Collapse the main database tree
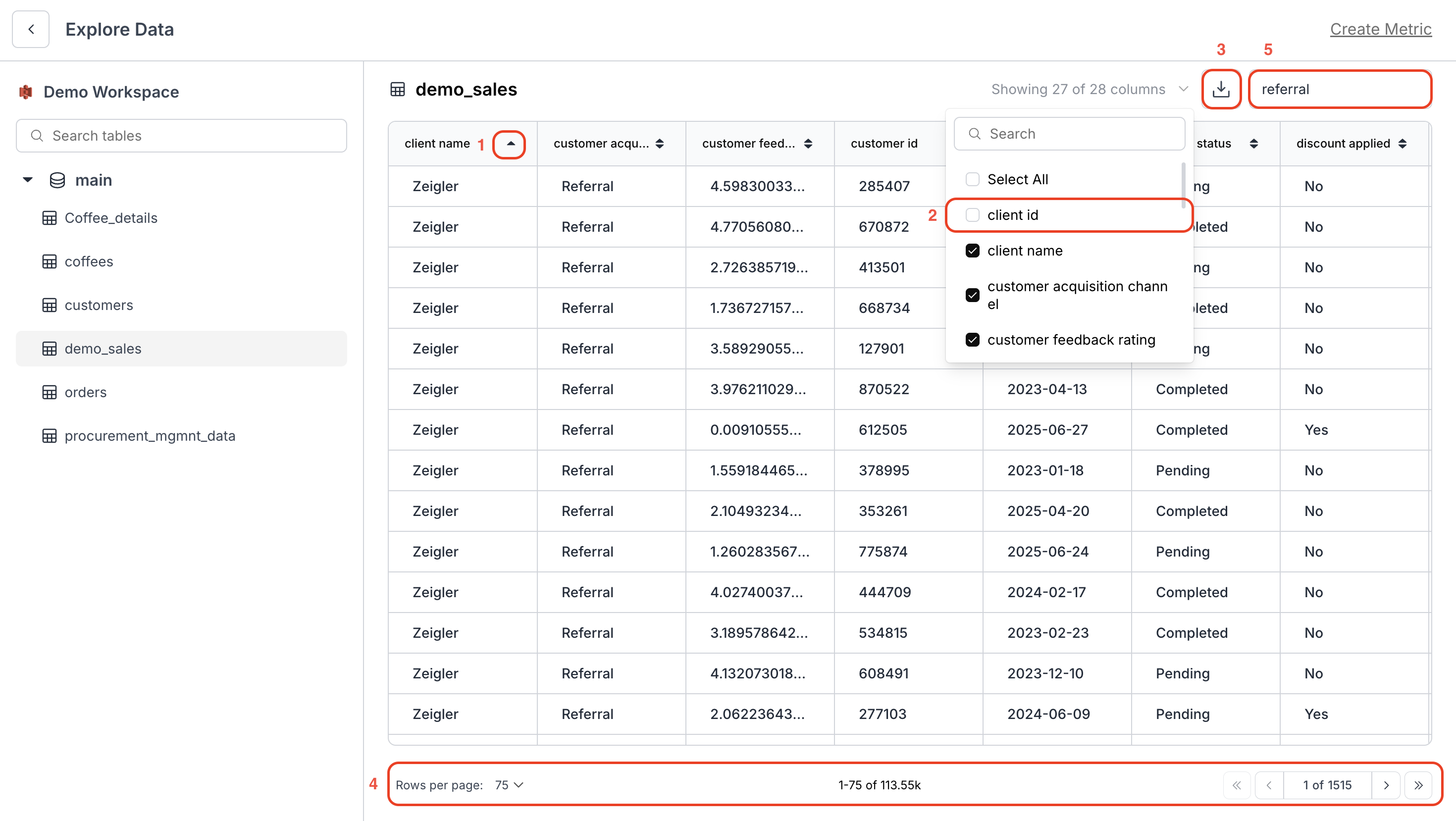 (28, 180)
